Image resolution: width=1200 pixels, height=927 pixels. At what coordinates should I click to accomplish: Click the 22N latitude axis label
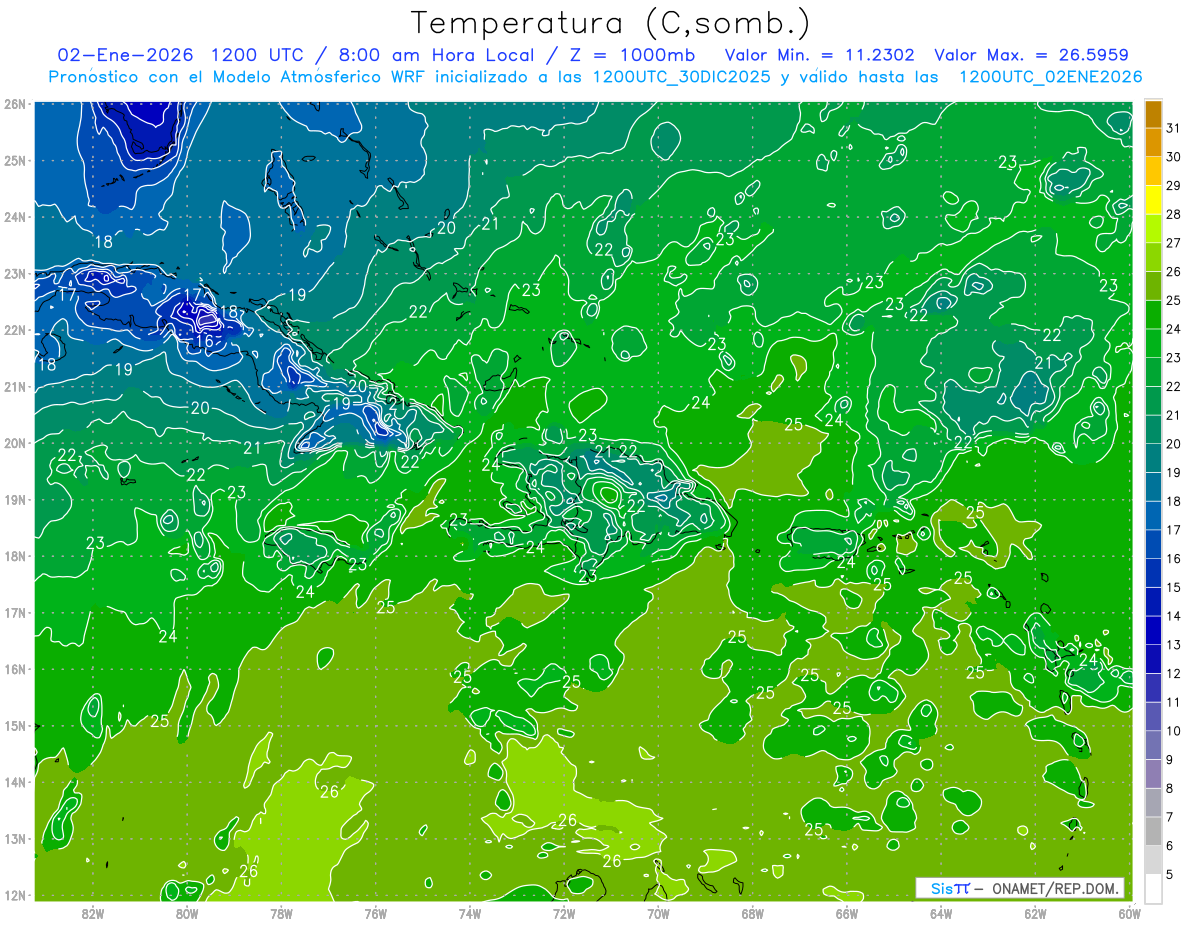tap(14, 330)
